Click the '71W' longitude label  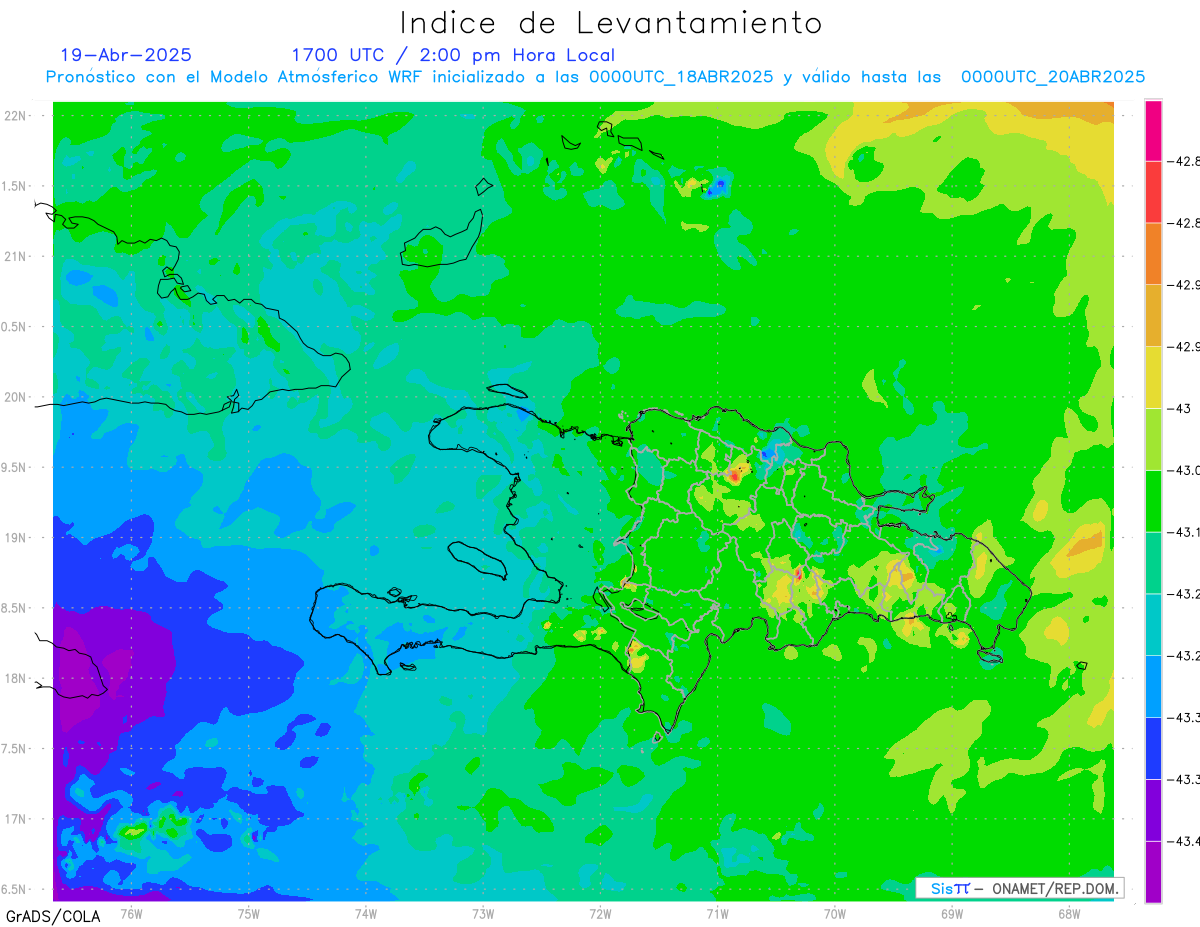coord(717,913)
